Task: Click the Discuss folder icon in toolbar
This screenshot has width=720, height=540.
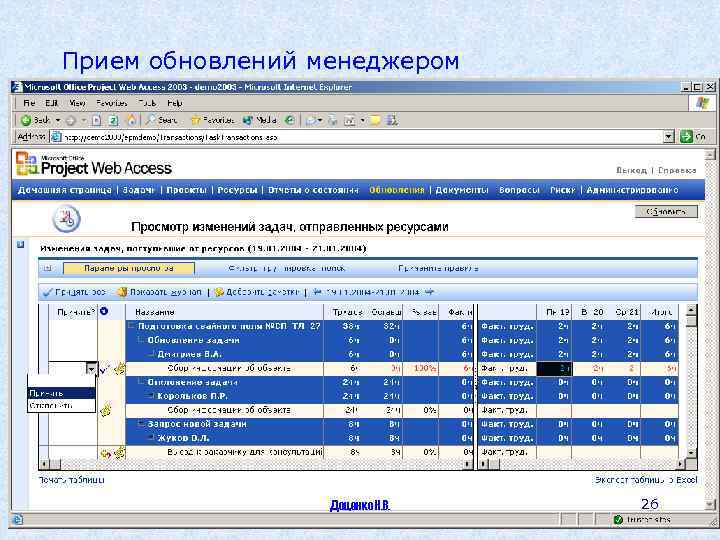Action: (x=376, y=121)
